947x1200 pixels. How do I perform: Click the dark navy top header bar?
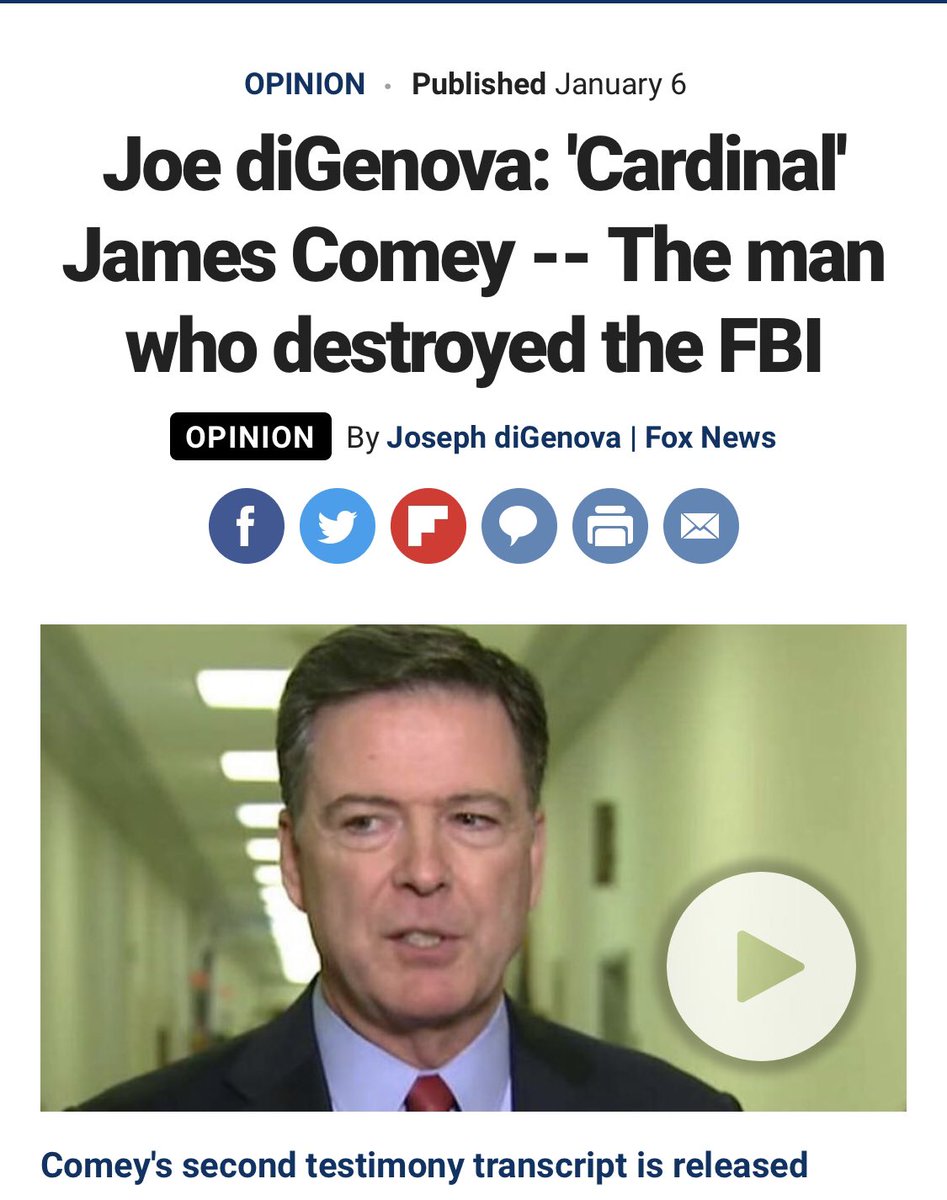pyautogui.click(x=473, y=2)
